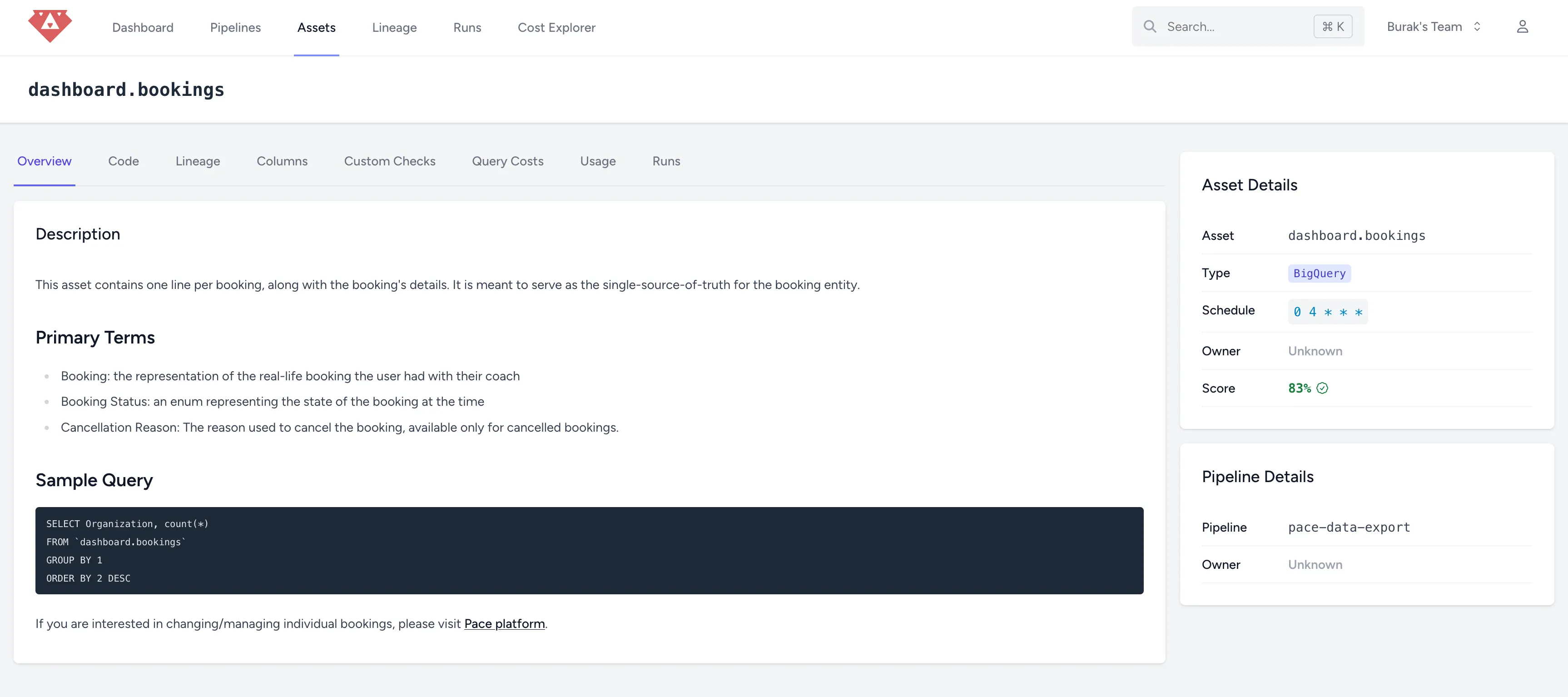The width and height of the screenshot is (1568, 697).
Task: Click the red triangle app logo
Action: tap(50, 26)
